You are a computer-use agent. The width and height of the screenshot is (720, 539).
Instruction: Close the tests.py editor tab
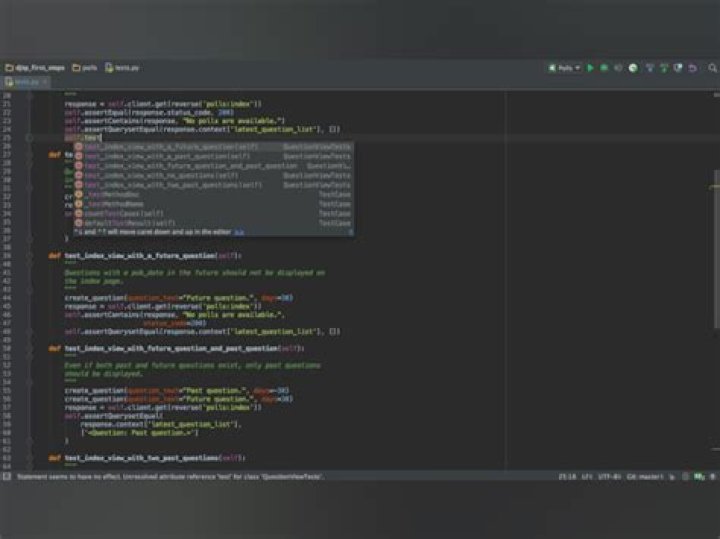45,82
